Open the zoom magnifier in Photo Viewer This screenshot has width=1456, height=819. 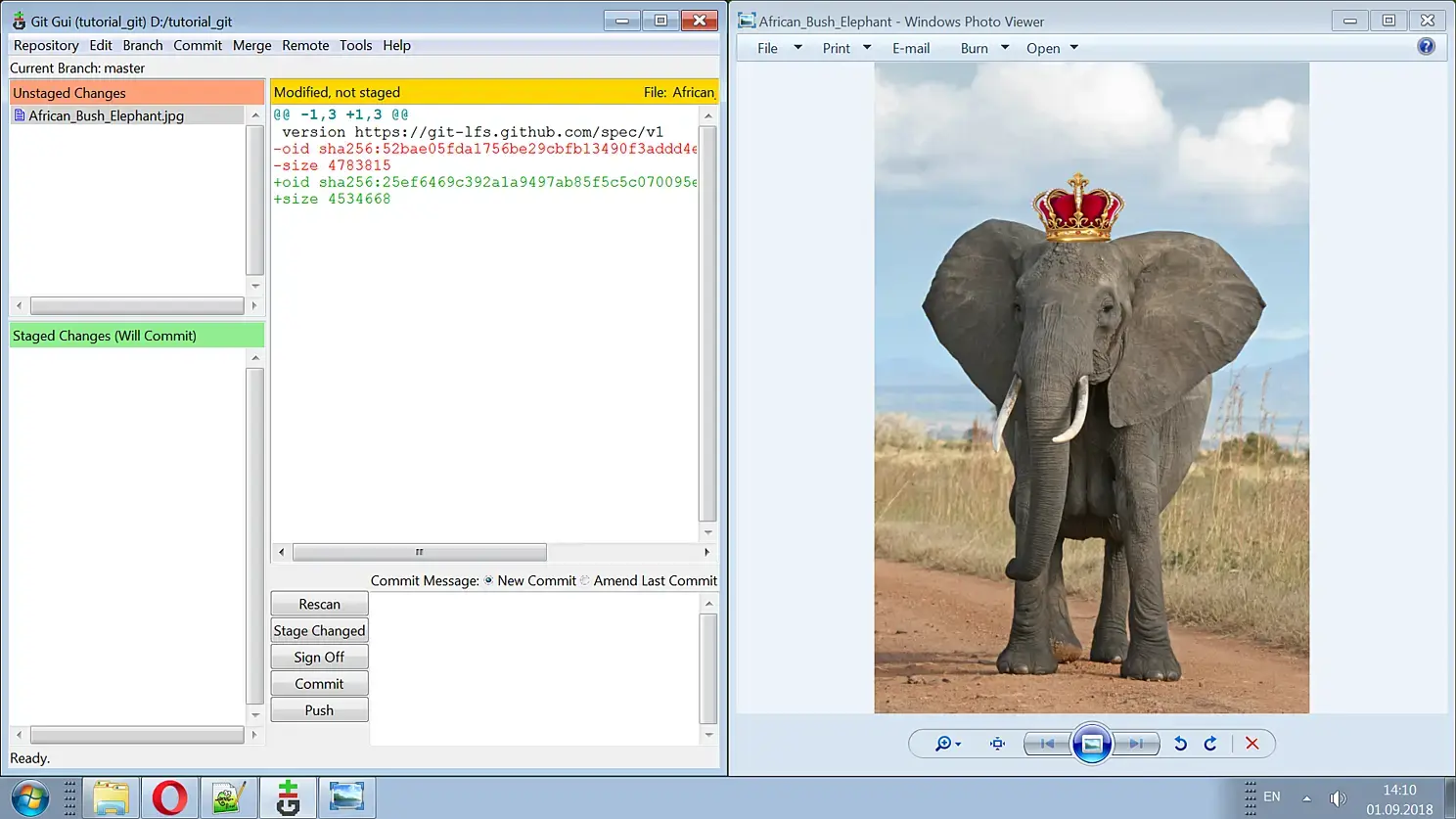click(x=947, y=744)
